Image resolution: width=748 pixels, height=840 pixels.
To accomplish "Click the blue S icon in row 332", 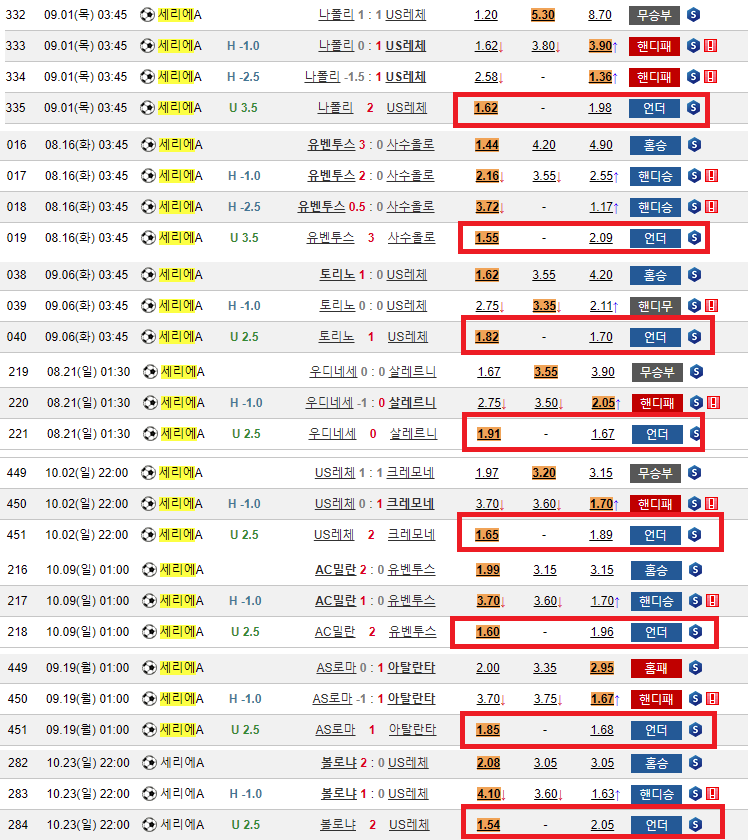I will coord(695,15).
